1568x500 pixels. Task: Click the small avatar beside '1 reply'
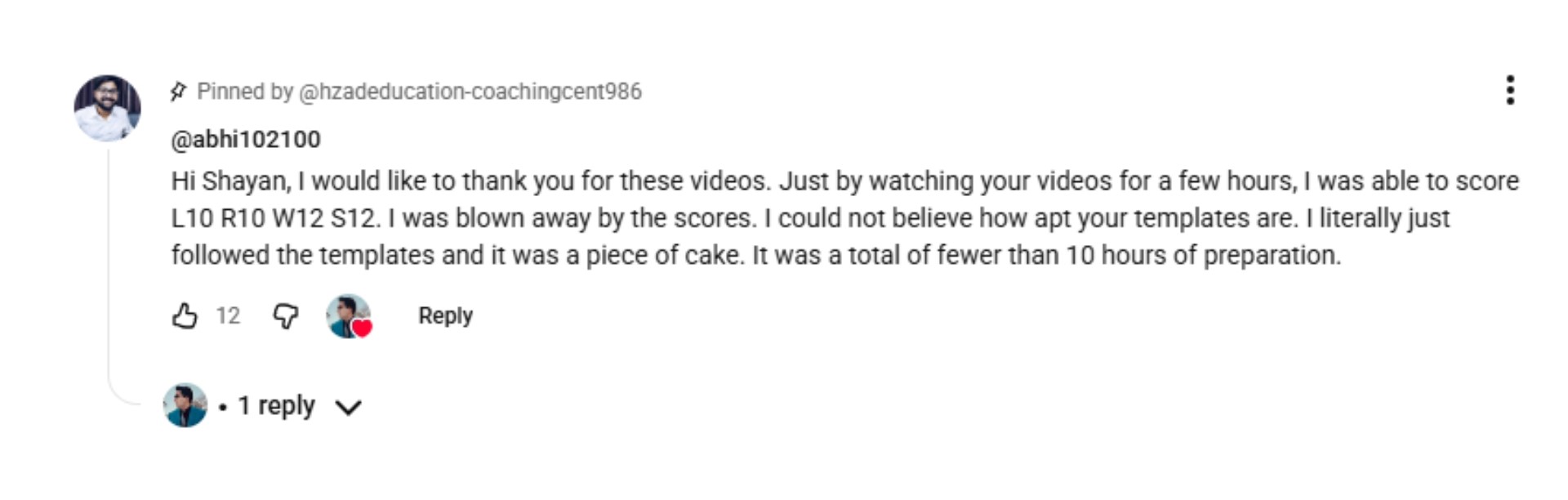[185, 405]
